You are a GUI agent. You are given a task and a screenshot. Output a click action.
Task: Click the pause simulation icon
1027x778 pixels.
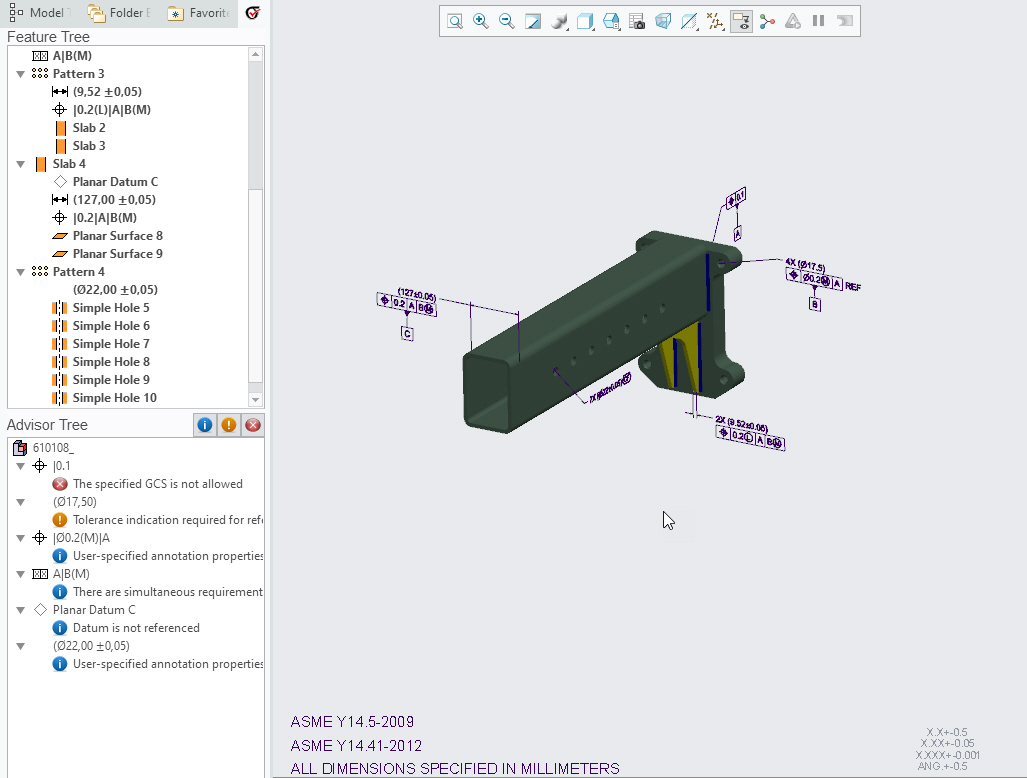pos(819,21)
